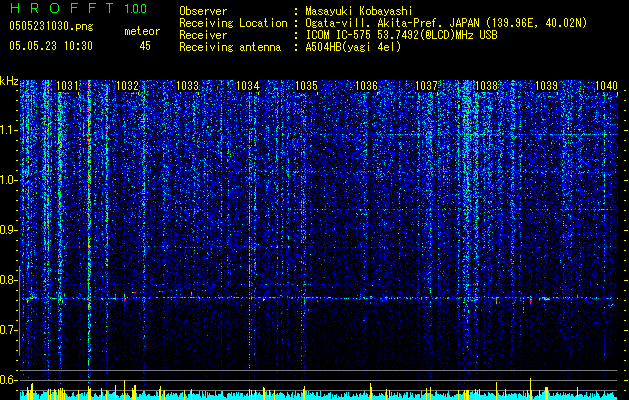Click the 1039 time marker

547,86
